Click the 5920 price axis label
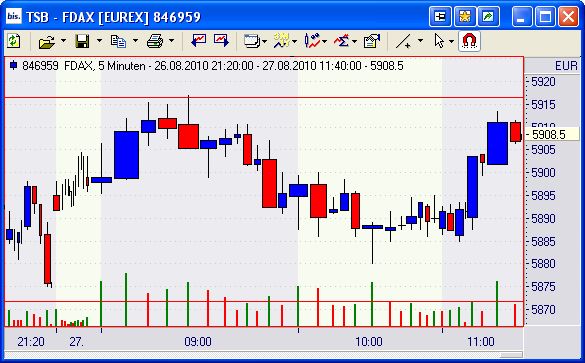The height and width of the screenshot is (363, 585). pyautogui.click(x=543, y=82)
